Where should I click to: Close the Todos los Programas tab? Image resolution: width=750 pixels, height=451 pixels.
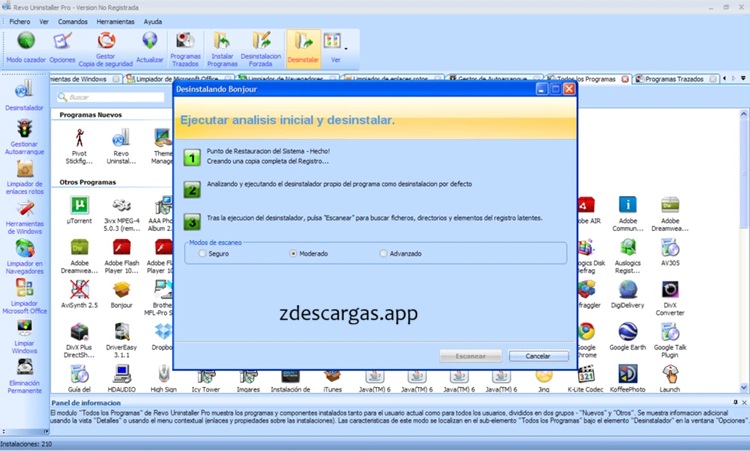point(625,79)
